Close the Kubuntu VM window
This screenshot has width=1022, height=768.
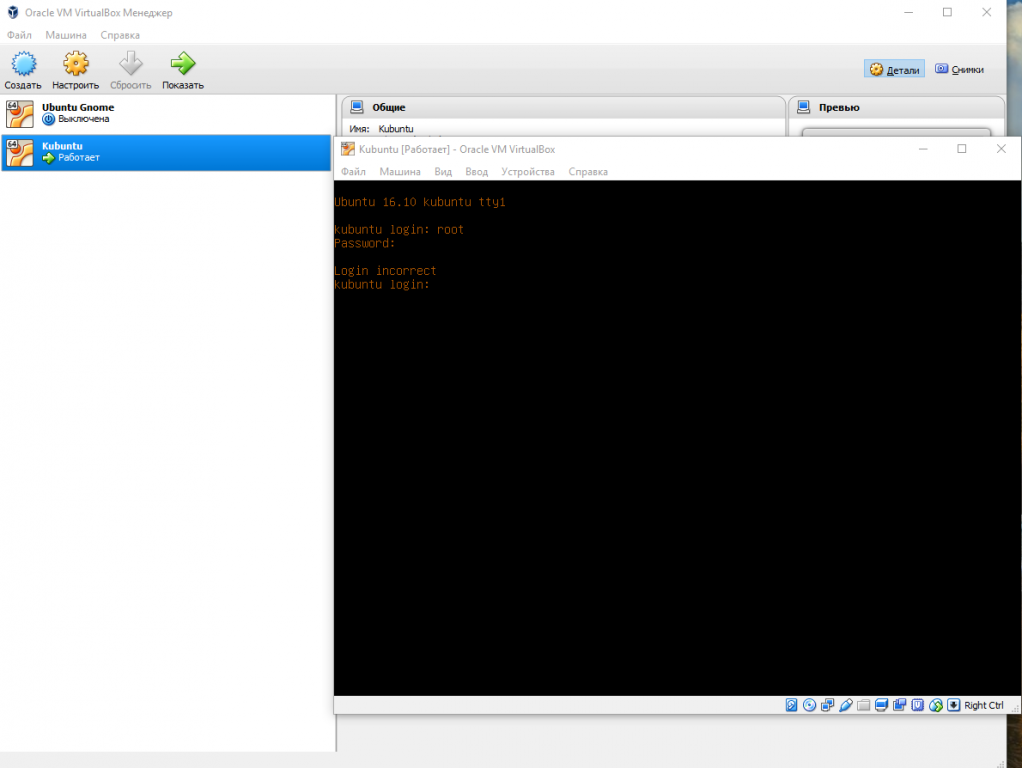click(1001, 149)
